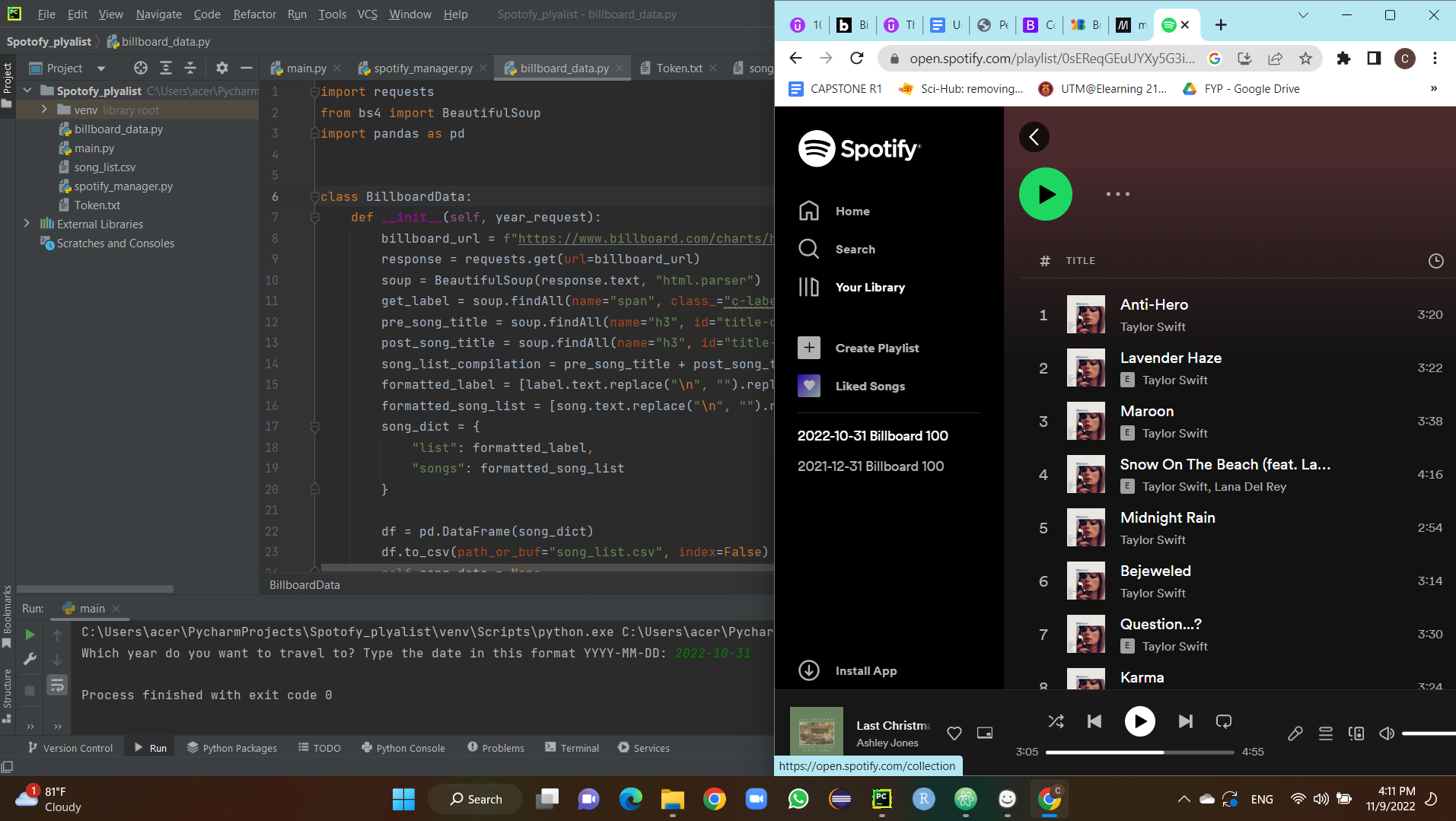1456x821 pixels.
Task: Hide the Project panel minus icon
Action: click(246, 68)
